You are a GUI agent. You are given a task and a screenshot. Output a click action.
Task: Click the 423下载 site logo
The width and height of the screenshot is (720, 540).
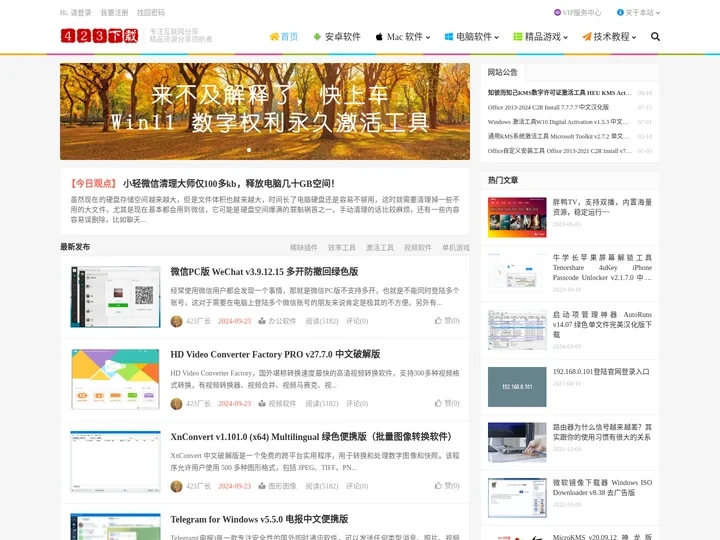click(x=99, y=35)
